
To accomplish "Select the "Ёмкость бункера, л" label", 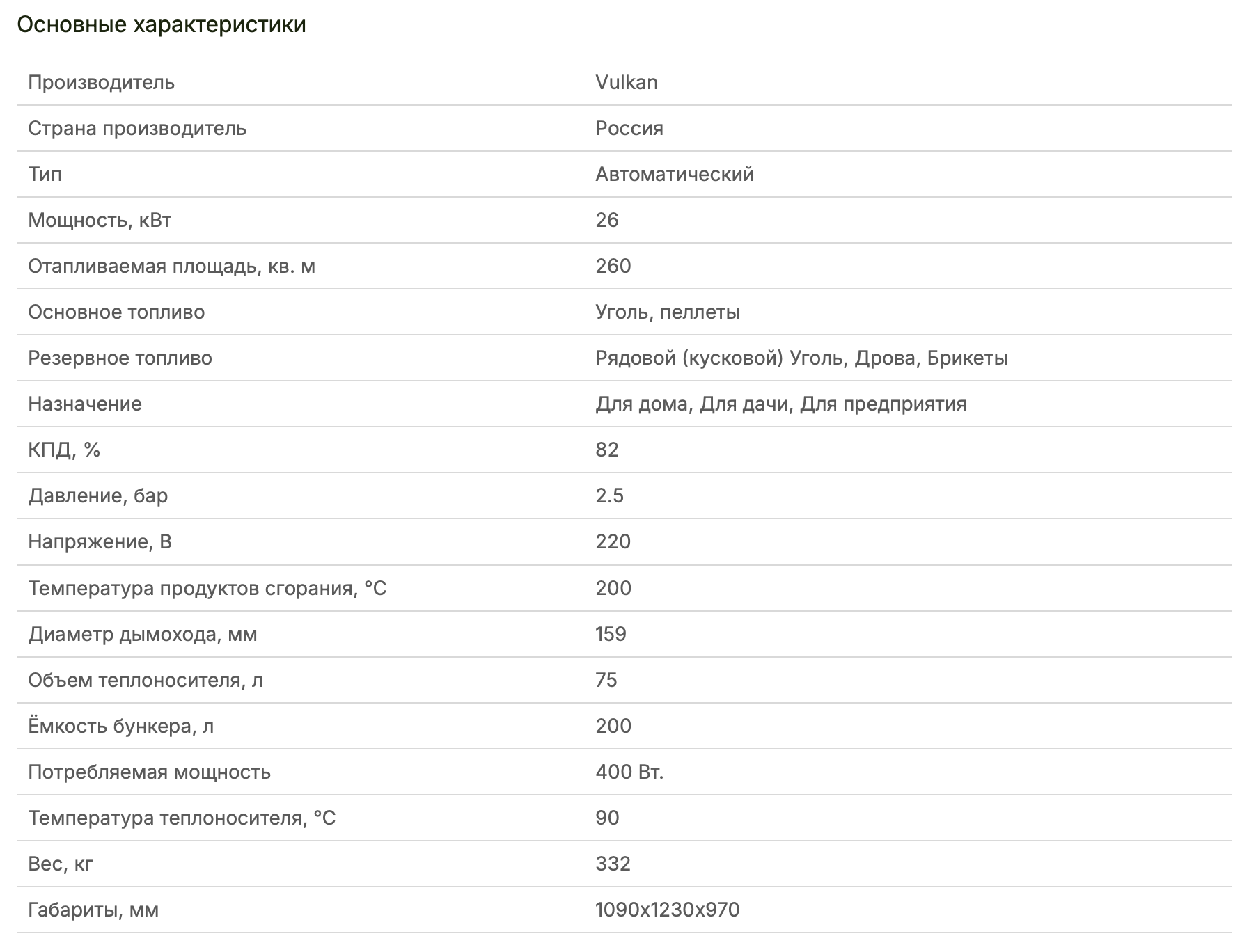I will [x=120, y=726].
